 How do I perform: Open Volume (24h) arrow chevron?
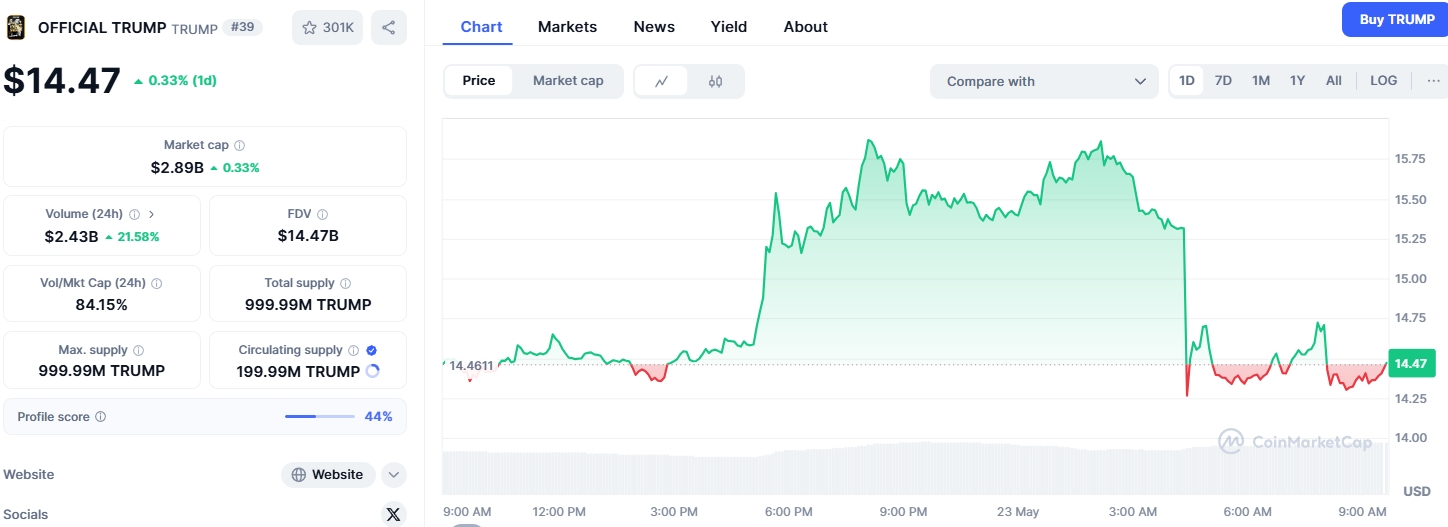[x=152, y=214]
